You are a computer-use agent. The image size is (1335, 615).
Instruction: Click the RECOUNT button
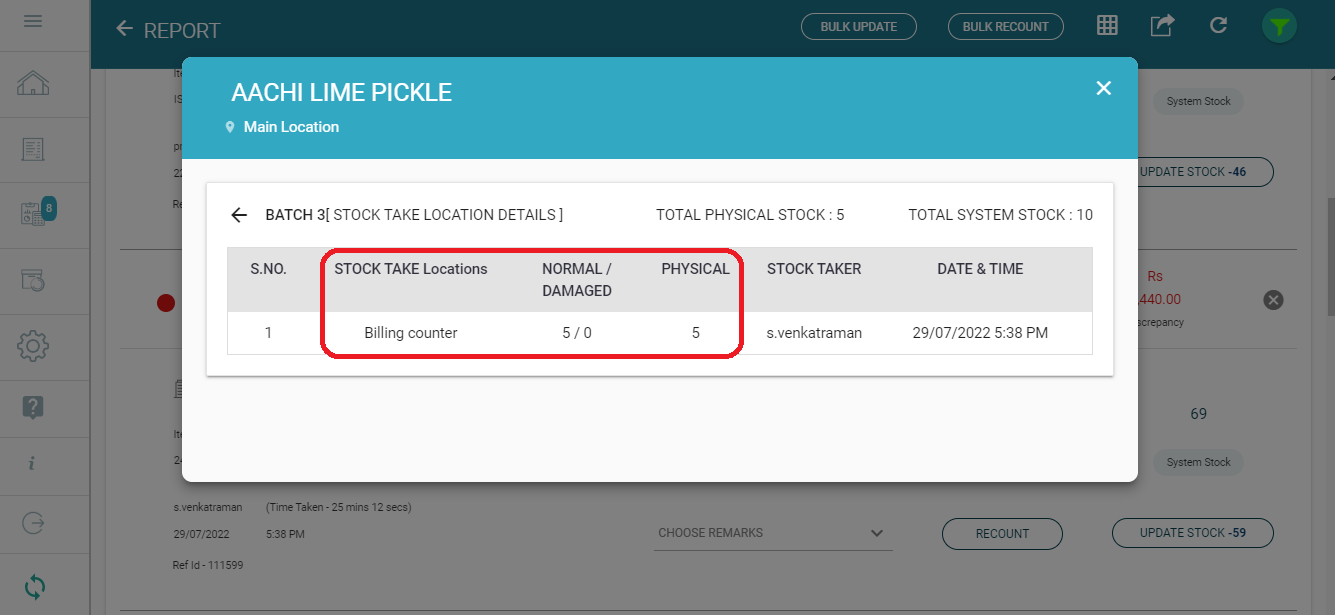coord(1002,534)
